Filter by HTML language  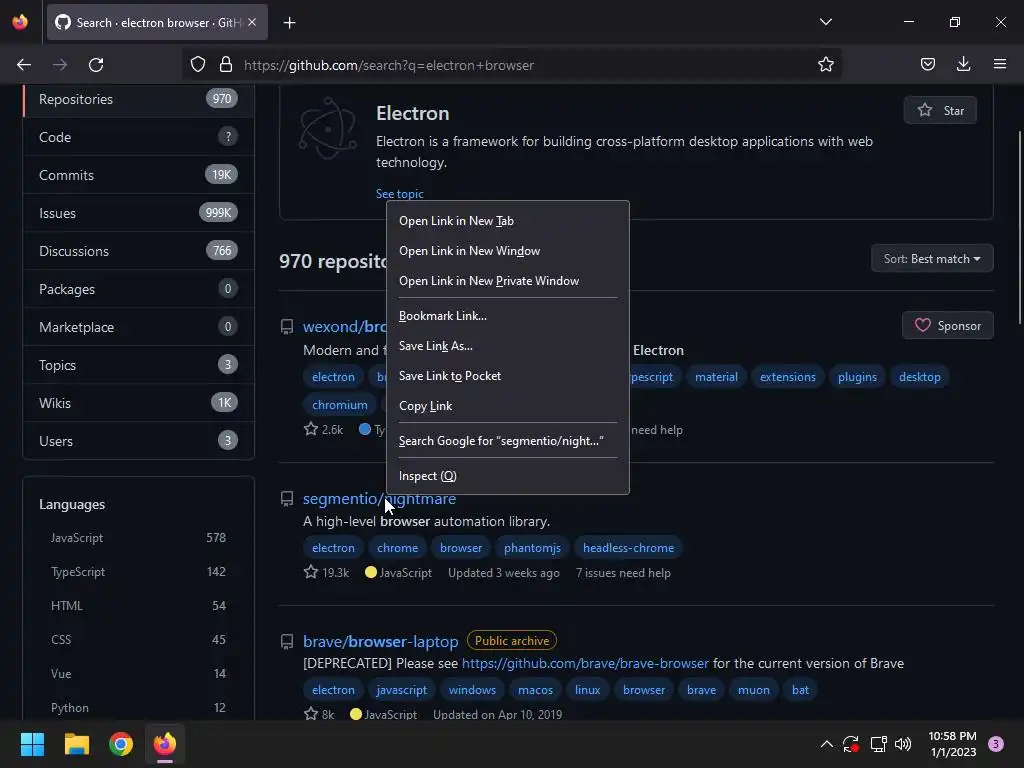click(138, 605)
